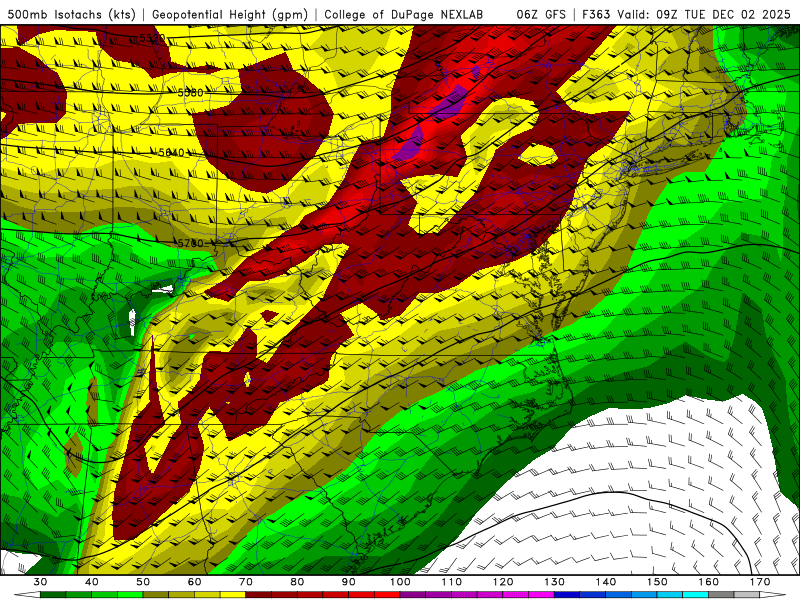
Task: Click the left arrow end of the color bar
Action: coord(27,595)
